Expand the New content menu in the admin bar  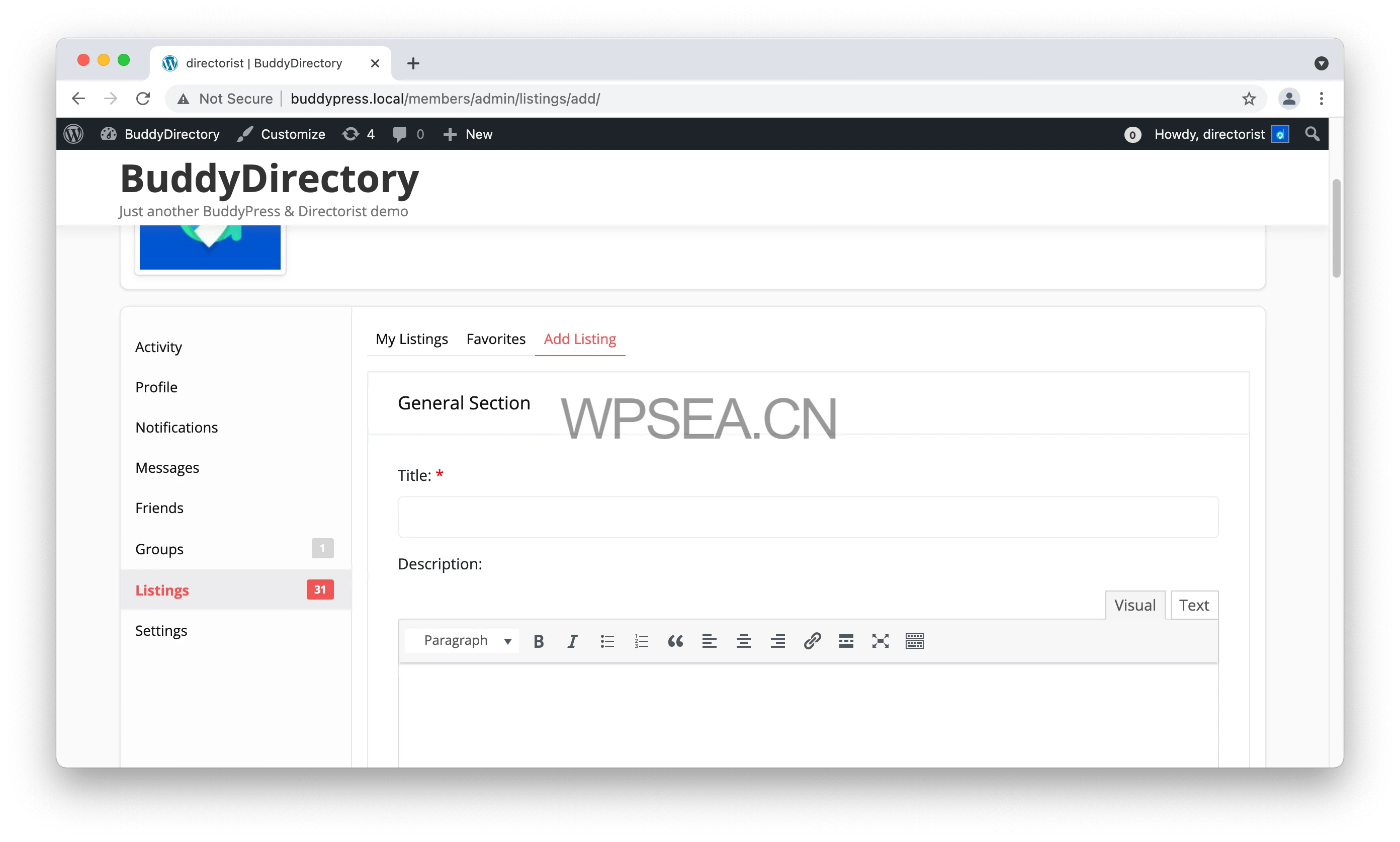[x=468, y=134]
